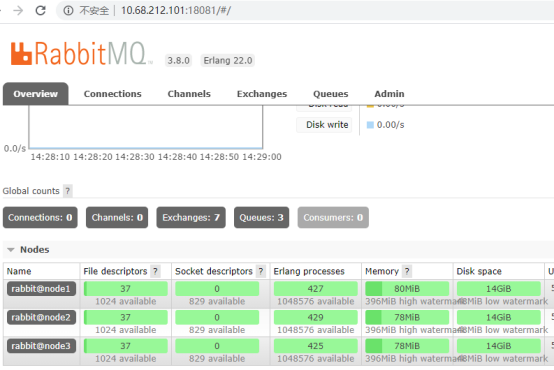The image size is (554, 370).
Task: Click the browser forward arrow
Action: click(x=18, y=11)
